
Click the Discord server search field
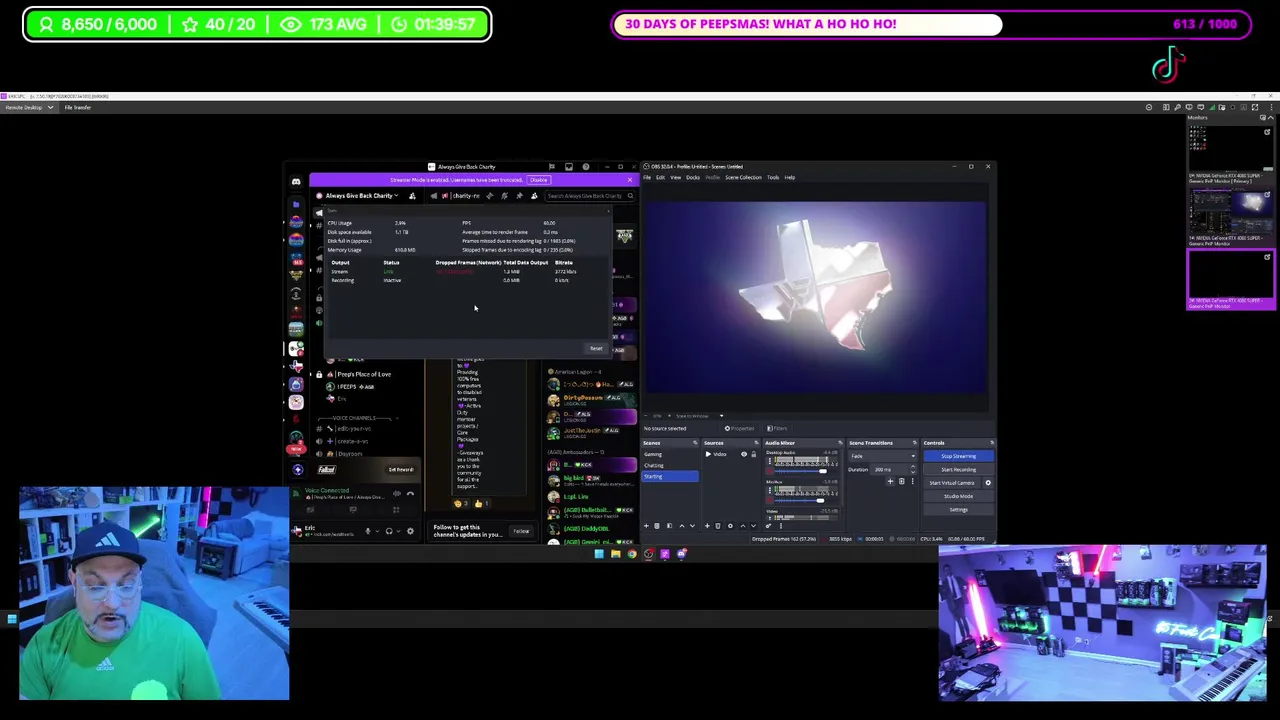click(x=590, y=196)
